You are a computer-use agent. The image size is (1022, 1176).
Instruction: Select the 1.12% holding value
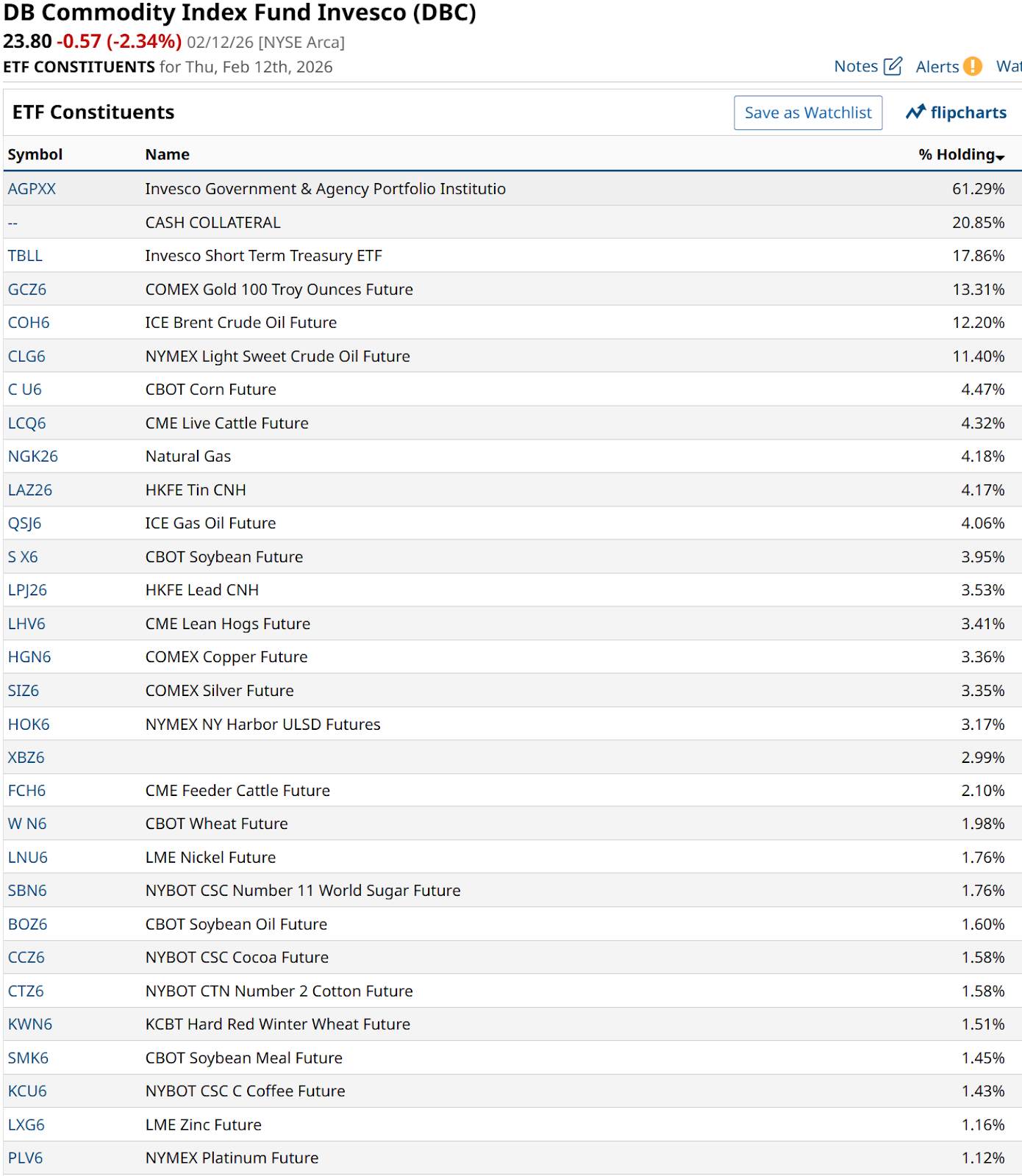983,1158
